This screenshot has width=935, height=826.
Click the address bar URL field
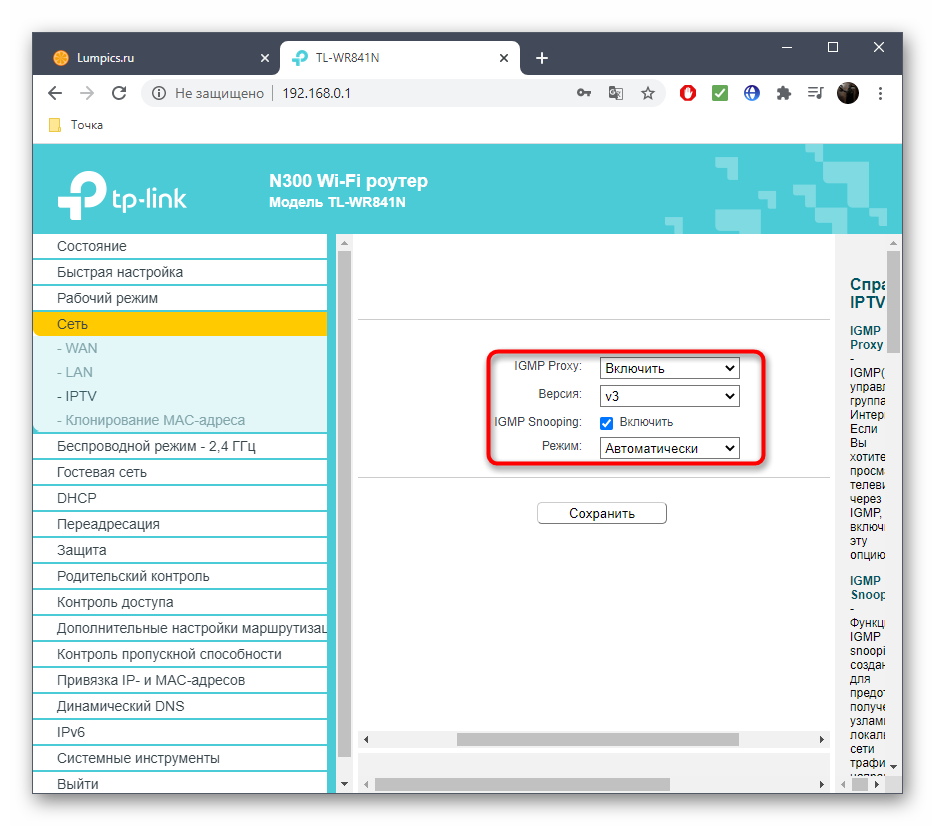click(420, 93)
